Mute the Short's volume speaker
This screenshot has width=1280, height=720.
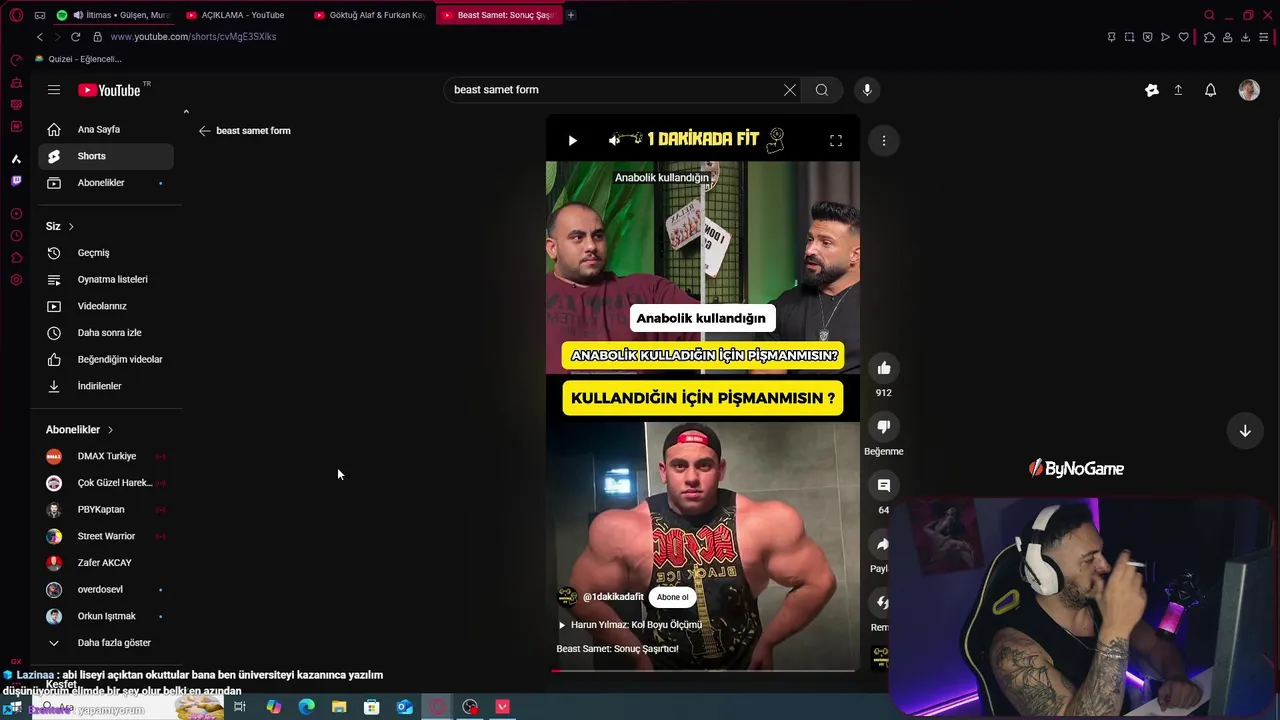tap(614, 141)
